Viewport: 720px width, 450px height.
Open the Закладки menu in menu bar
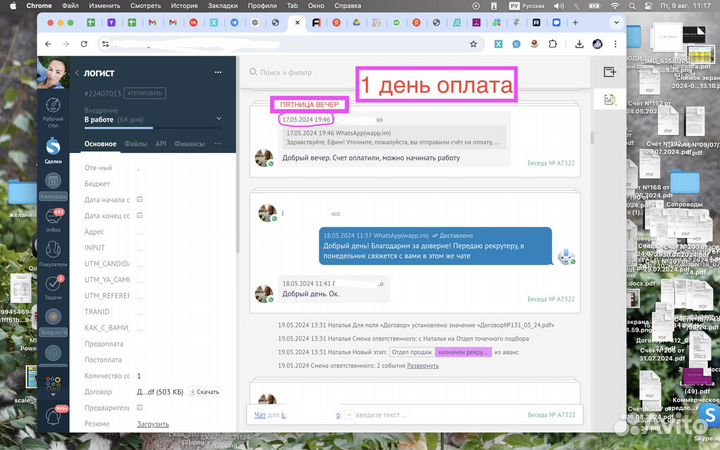[223, 6]
